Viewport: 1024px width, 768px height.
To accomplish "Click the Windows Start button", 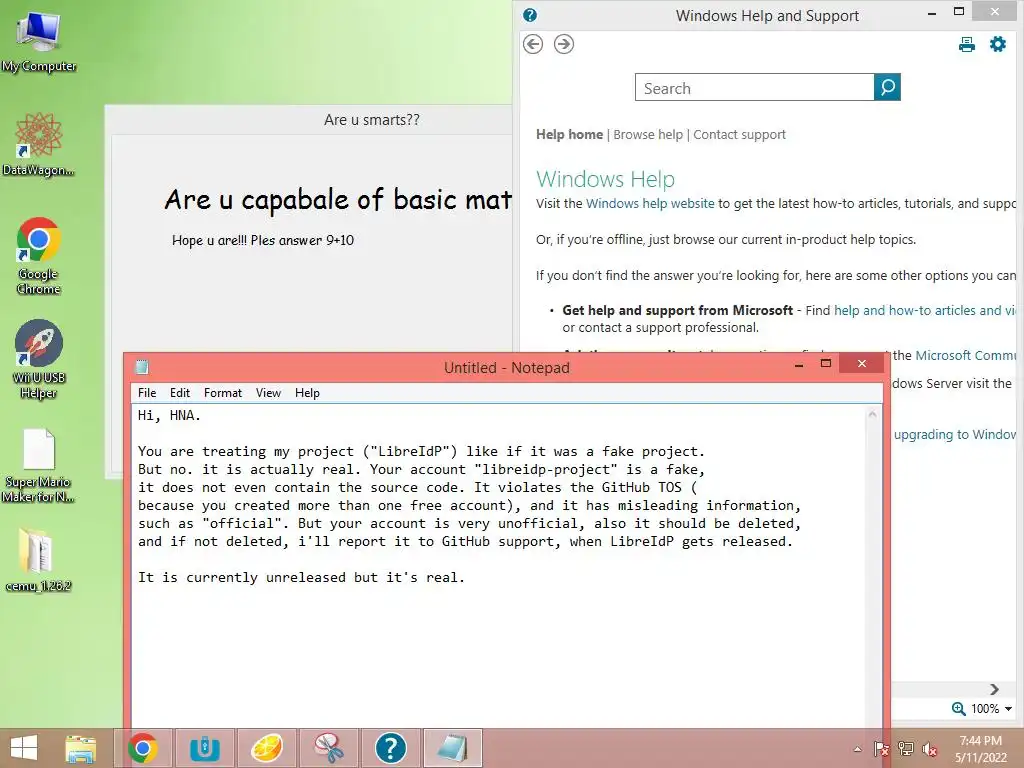I will (x=24, y=748).
